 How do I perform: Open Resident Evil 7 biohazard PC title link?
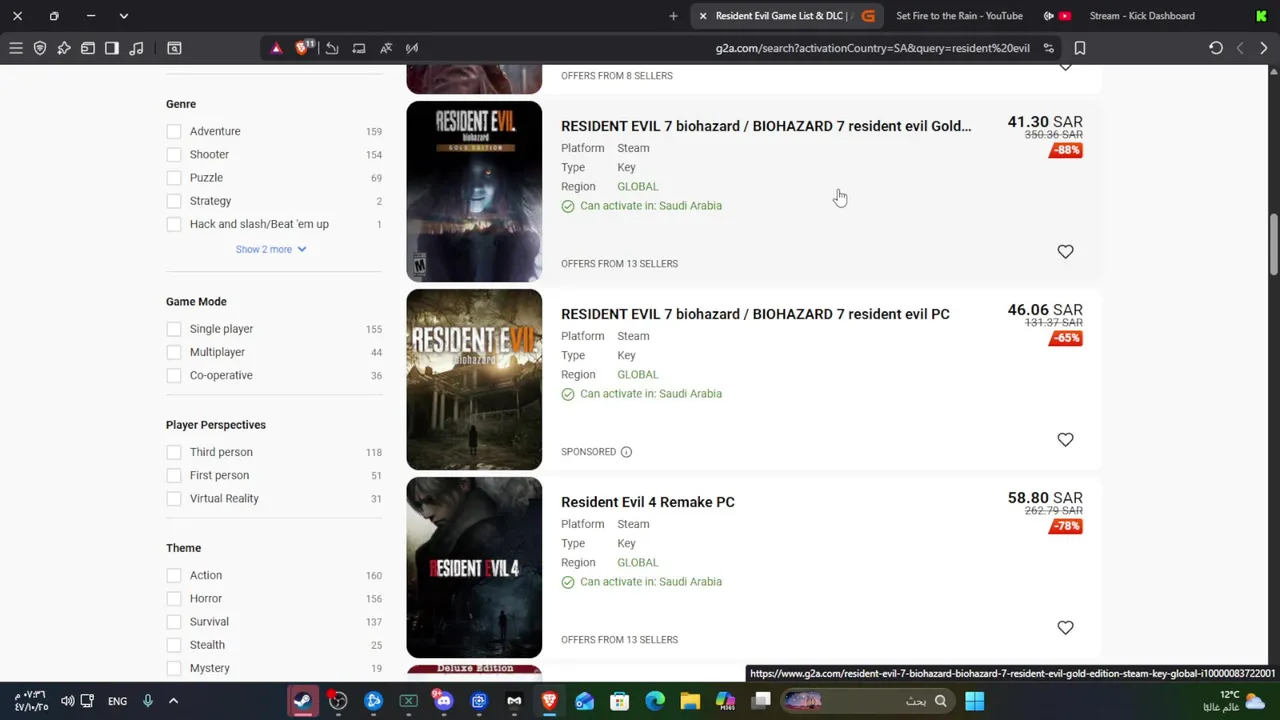[755, 314]
